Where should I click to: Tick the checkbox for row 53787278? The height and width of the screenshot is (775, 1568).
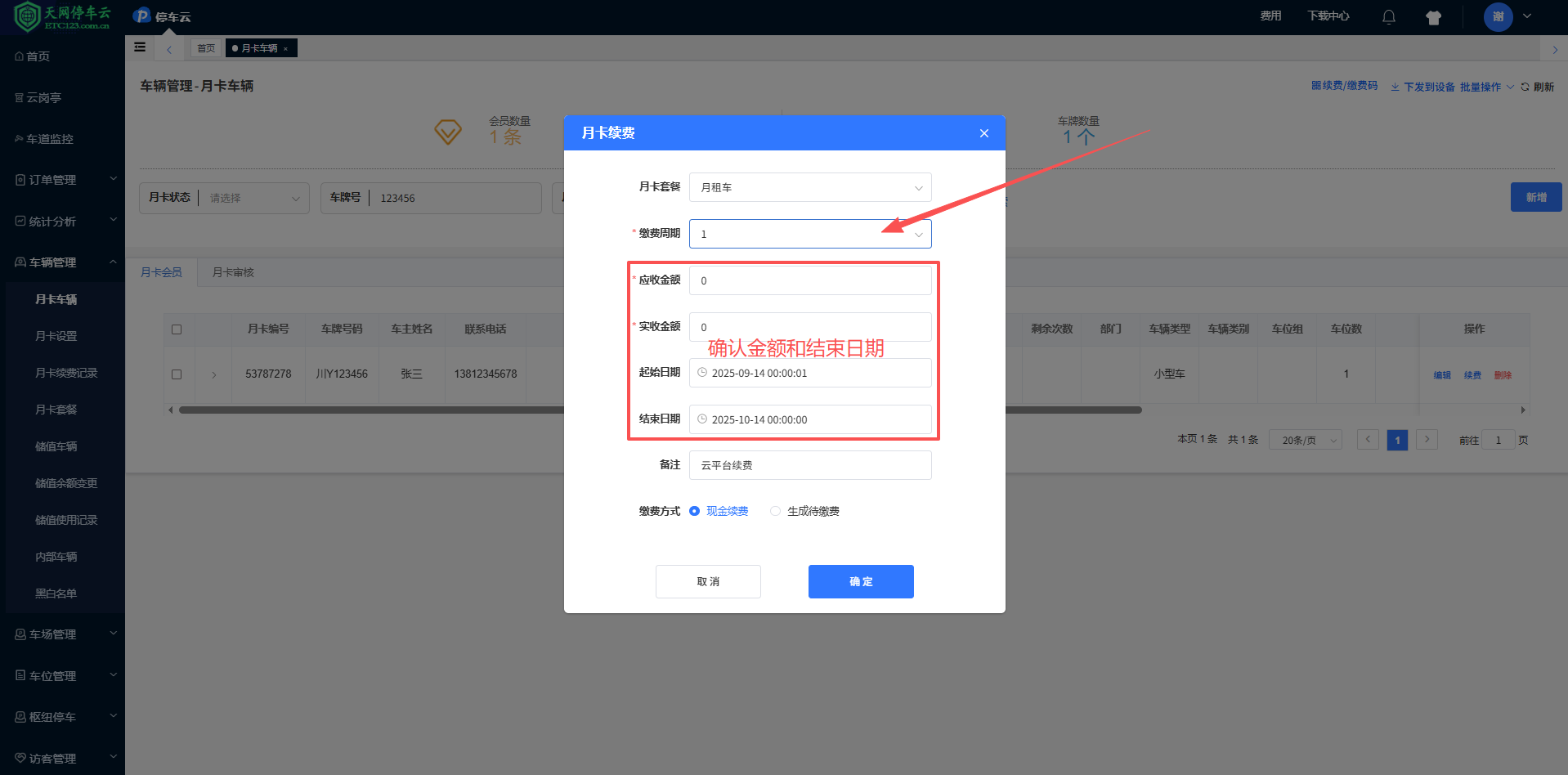[177, 374]
